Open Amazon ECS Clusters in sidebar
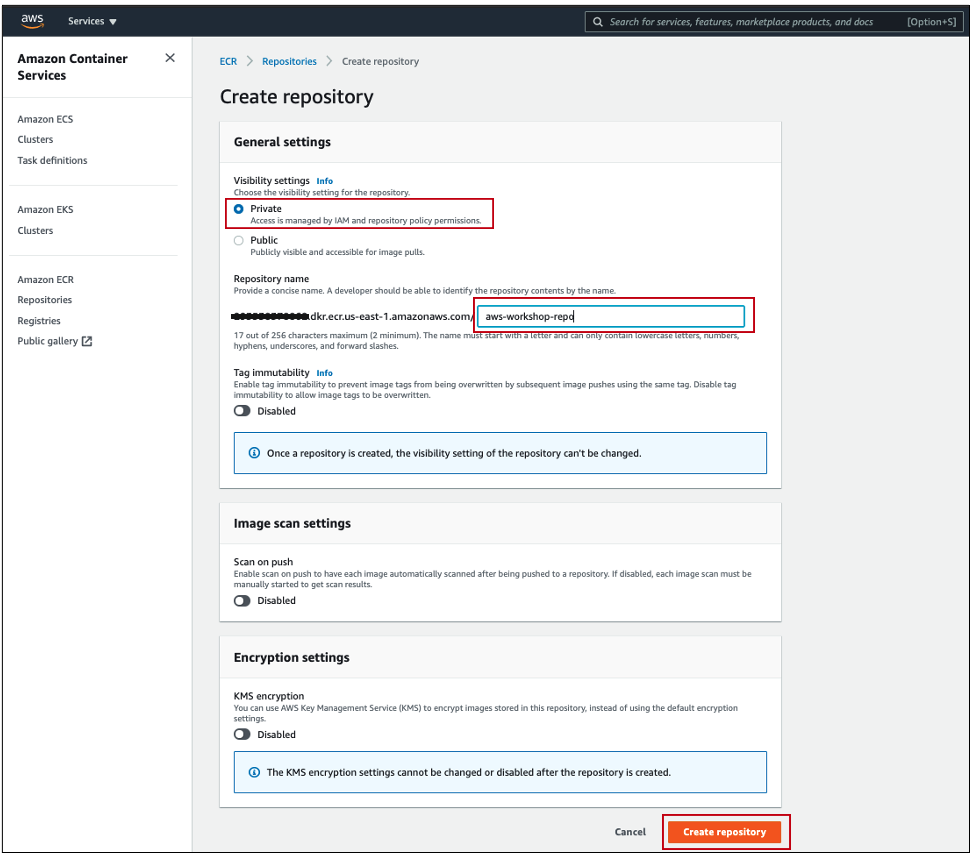 click(x=35, y=140)
